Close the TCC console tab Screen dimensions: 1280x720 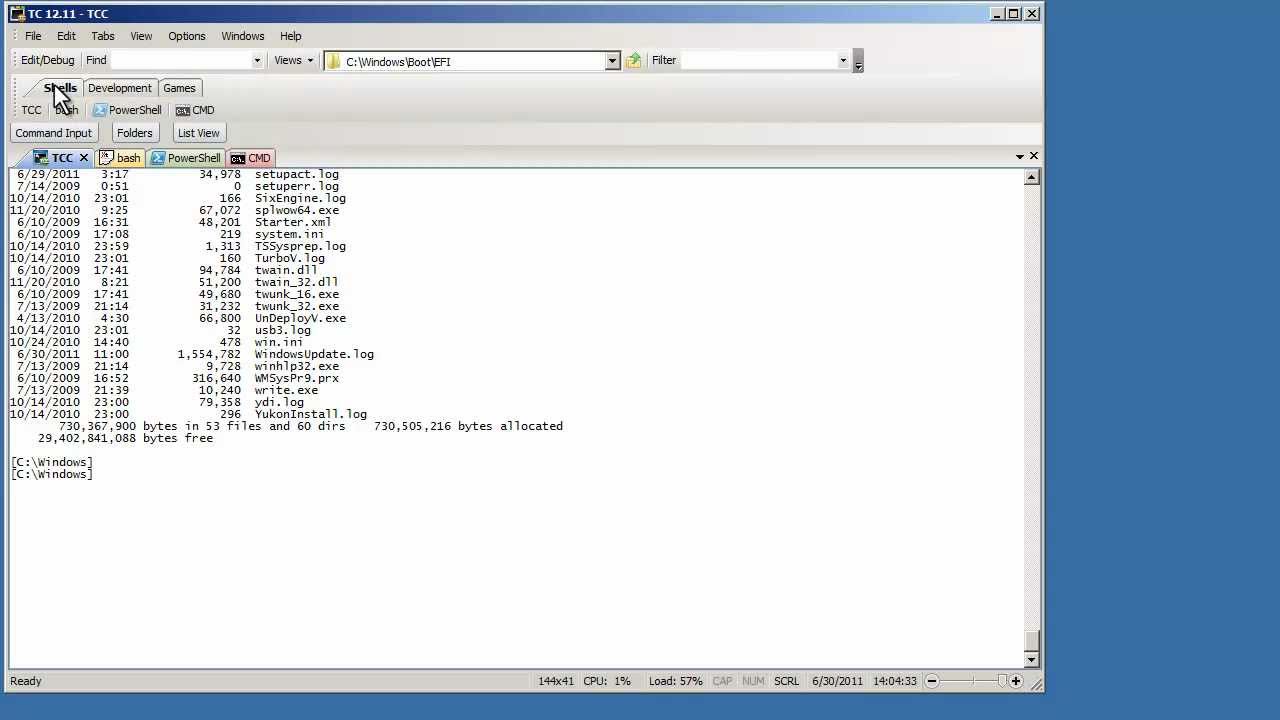tap(84, 158)
